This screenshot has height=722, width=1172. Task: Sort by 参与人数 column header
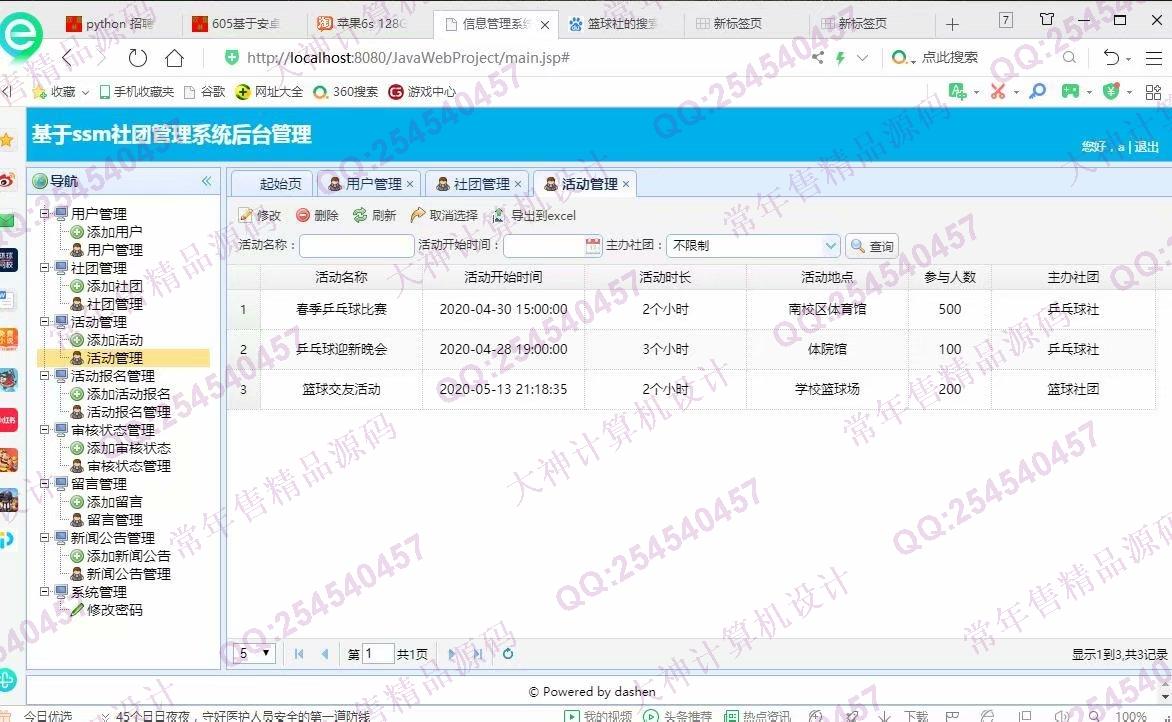coord(950,277)
